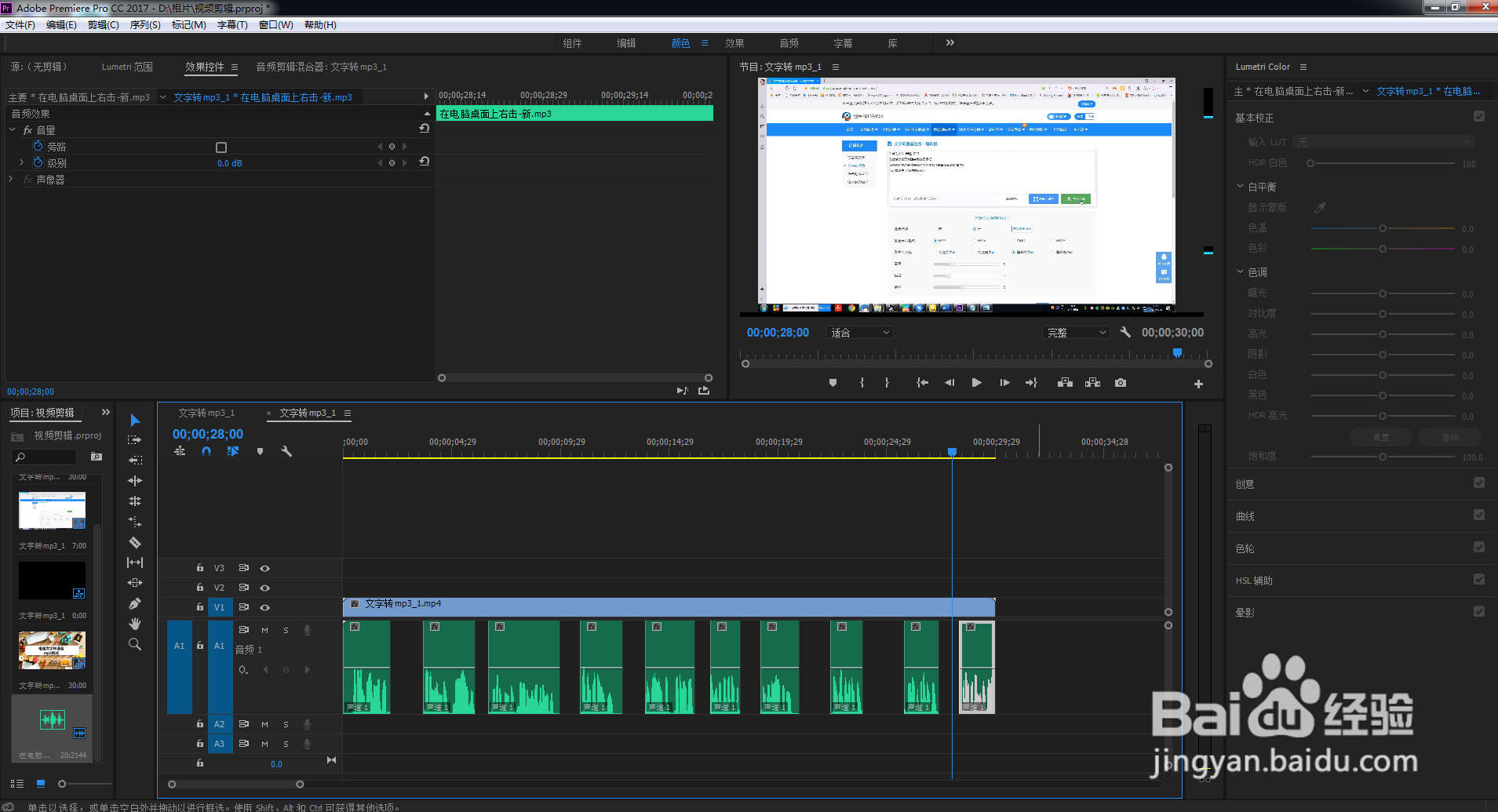1498x812 pixels.
Task: Open the 曲线 Lumetri section
Action: point(1245,516)
